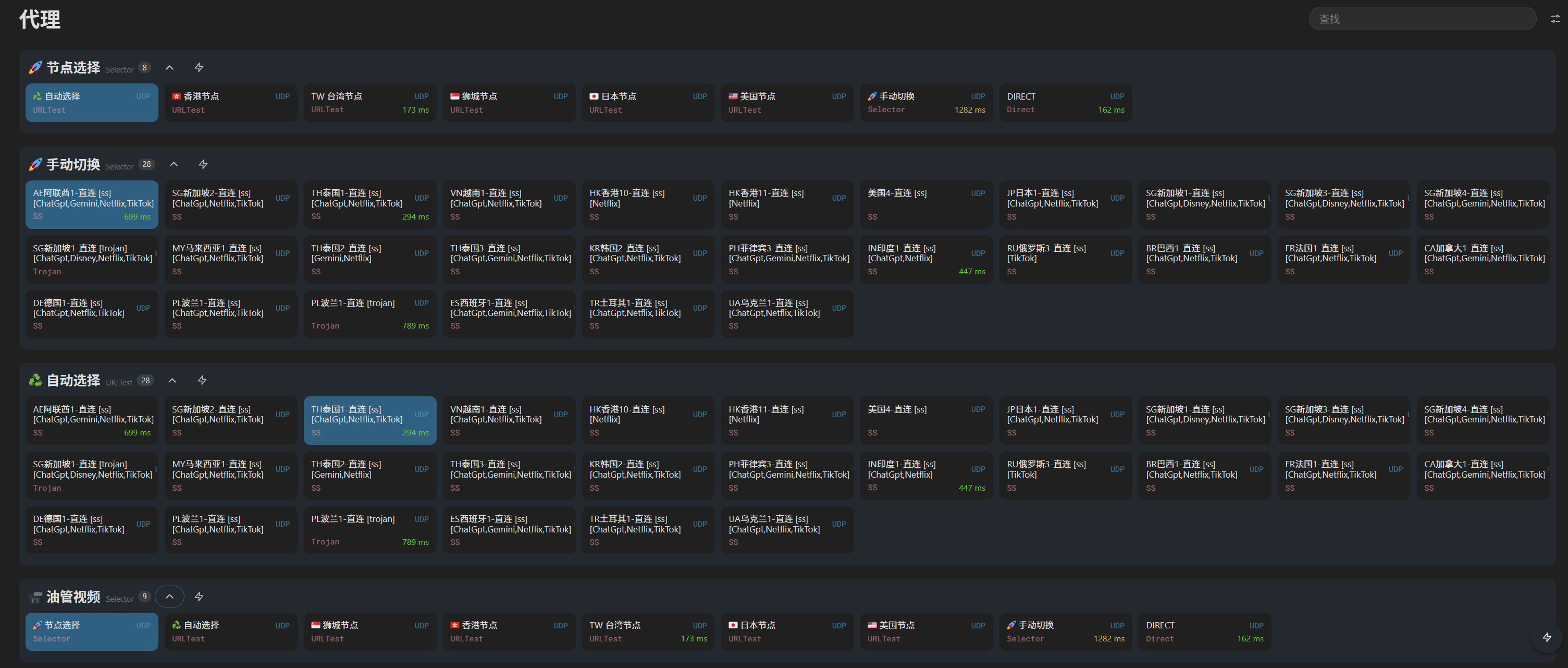Run latency test for 节点选择 group
Viewport: 1568px width, 668px height.
tap(199, 68)
